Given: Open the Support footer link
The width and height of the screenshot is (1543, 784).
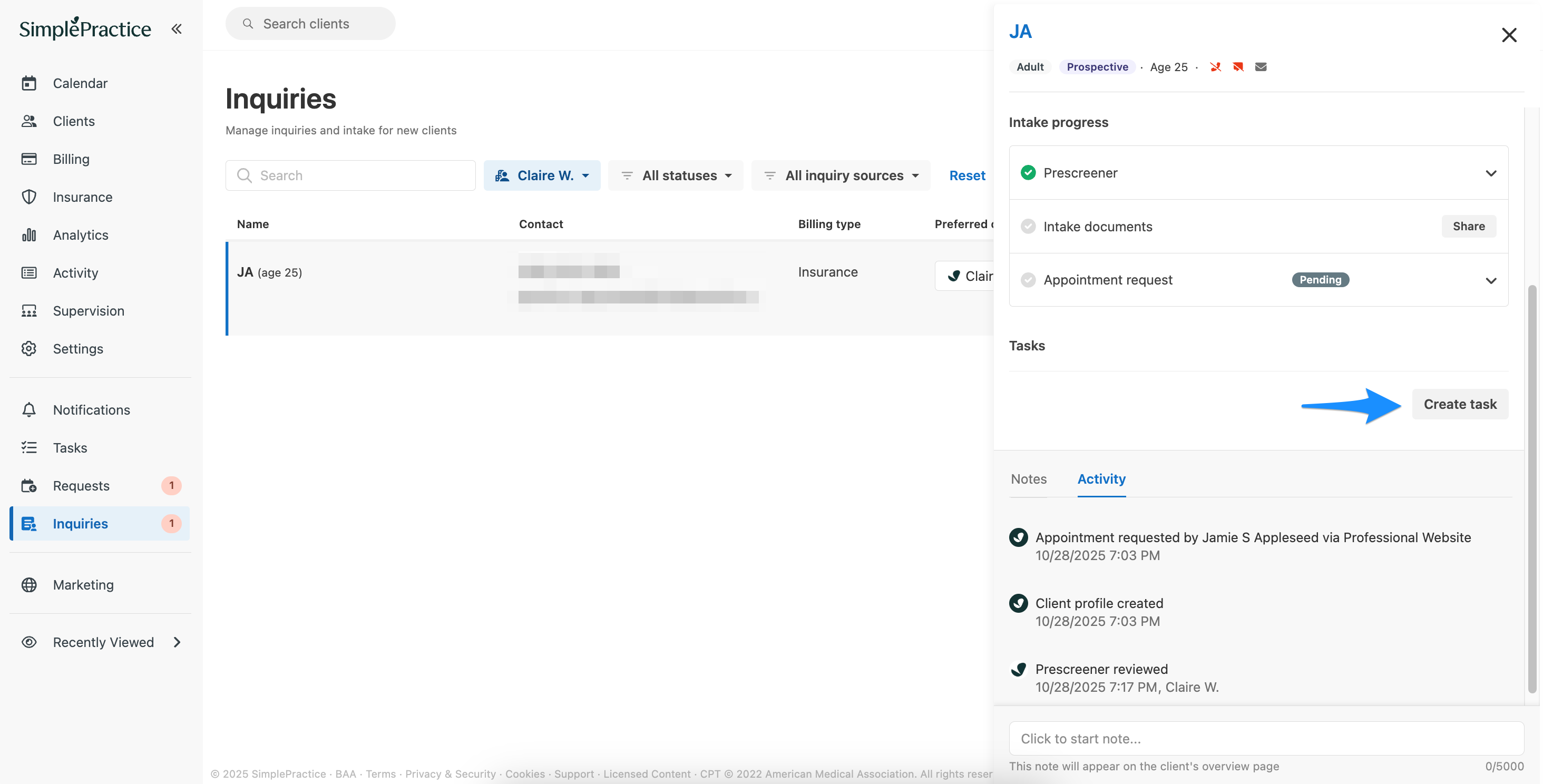Looking at the screenshot, I should click(574, 774).
